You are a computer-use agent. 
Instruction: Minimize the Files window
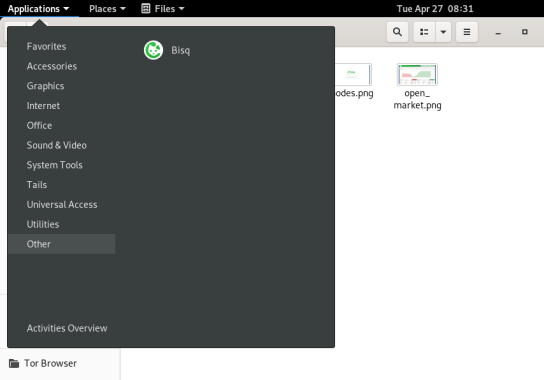(x=498, y=32)
